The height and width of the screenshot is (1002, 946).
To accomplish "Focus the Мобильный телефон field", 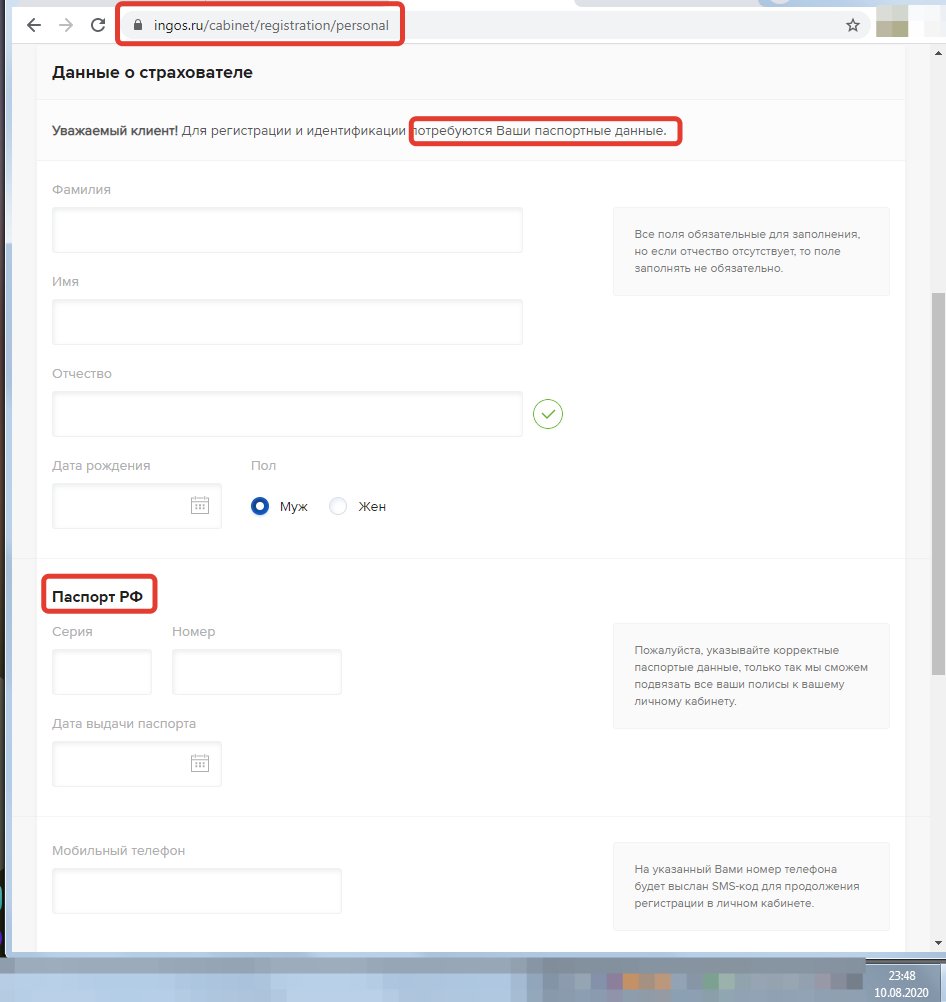I will 197,891.
